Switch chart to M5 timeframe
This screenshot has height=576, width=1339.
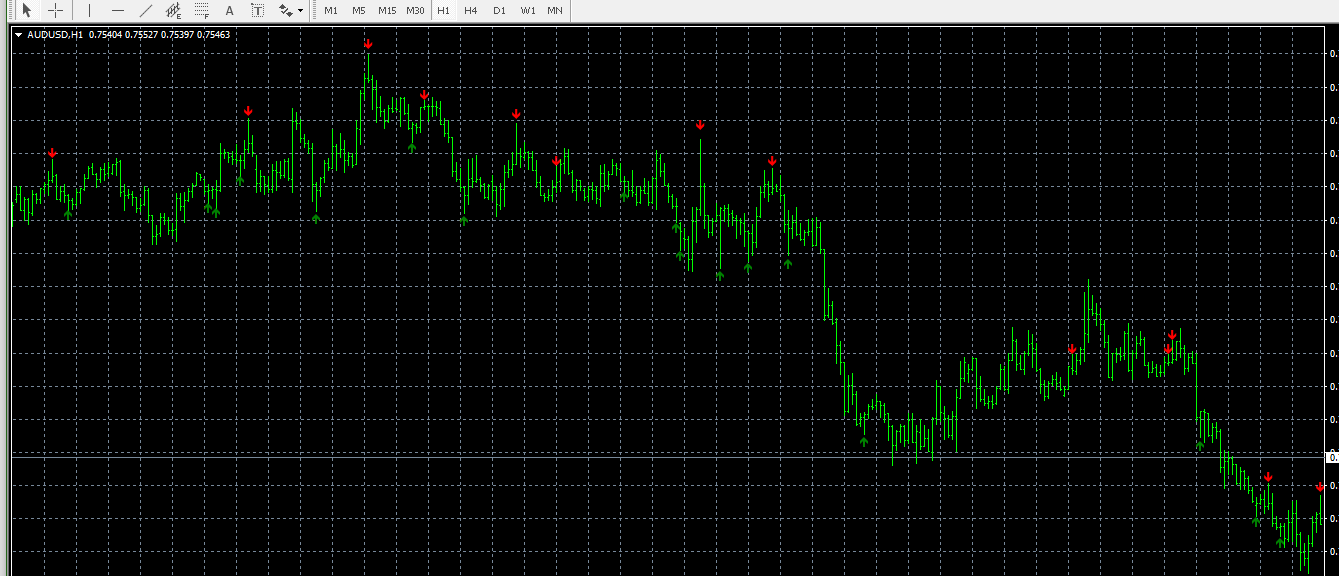point(359,10)
